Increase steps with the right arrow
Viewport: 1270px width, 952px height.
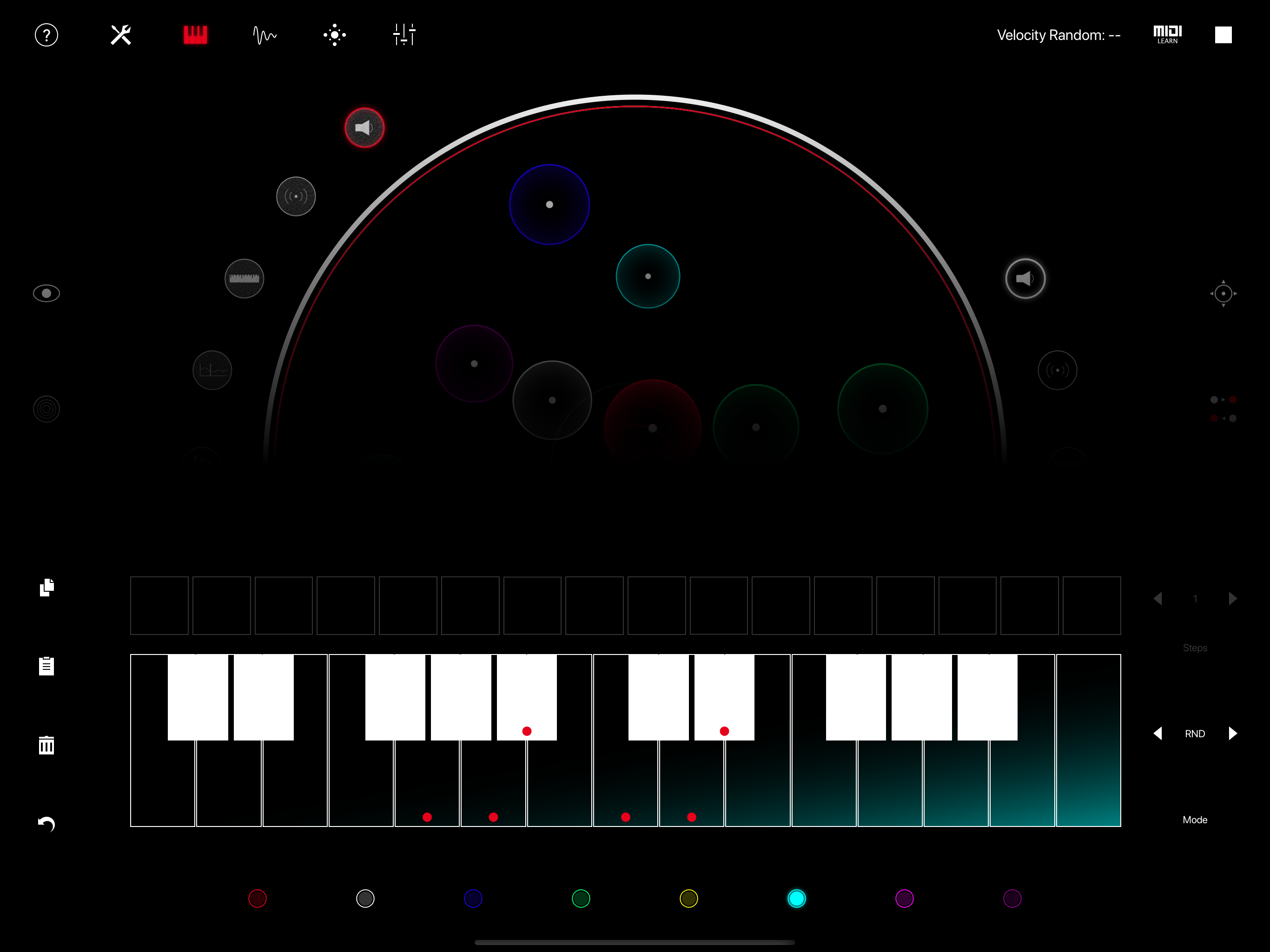(1232, 598)
